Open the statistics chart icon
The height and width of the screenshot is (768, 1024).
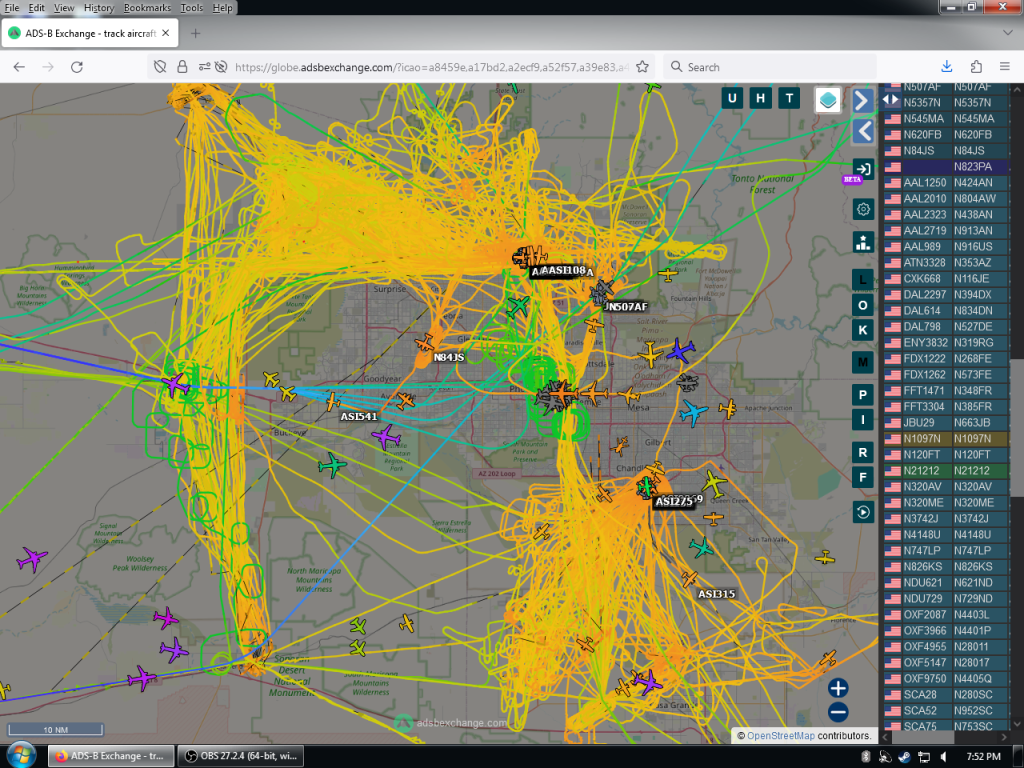coord(863,242)
